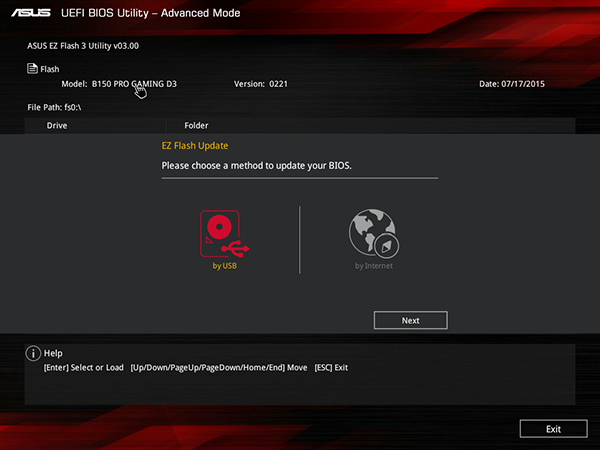The image size is (600, 450).
Task: Click the 'Flash' label text
Action: pyautogui.click(x=50, y=69)
